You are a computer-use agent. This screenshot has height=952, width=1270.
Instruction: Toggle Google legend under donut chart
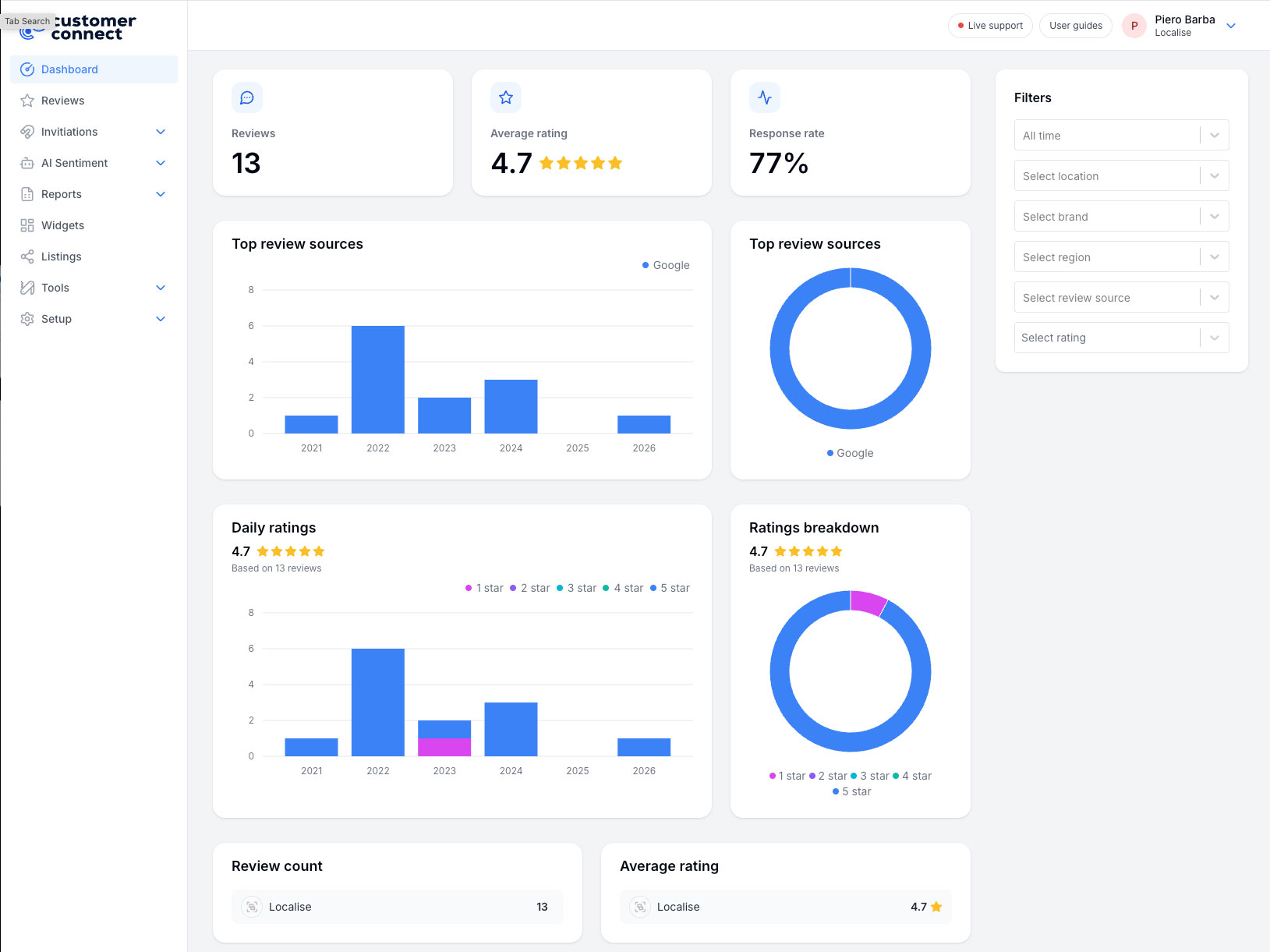[850, 453]
